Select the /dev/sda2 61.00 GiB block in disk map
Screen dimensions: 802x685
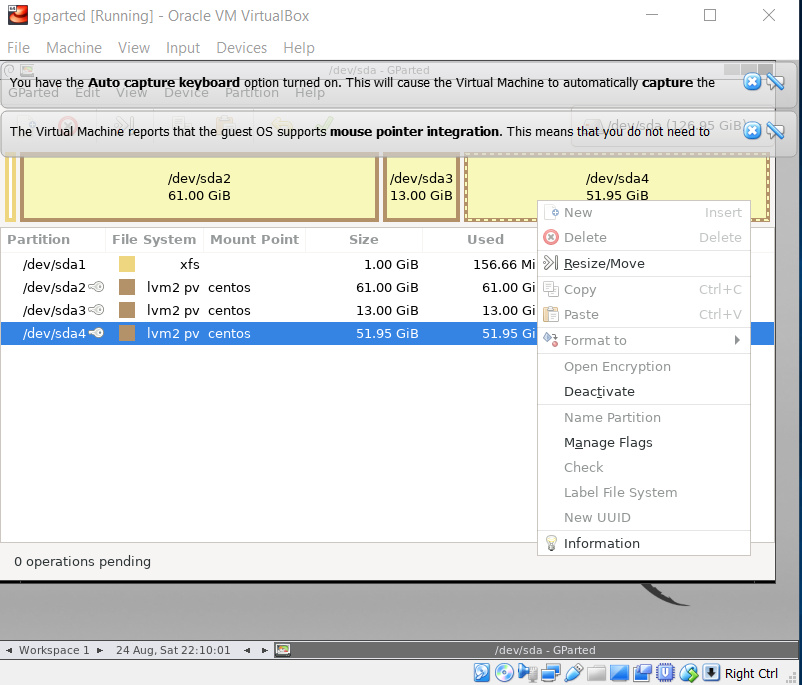tap(199, 187)
